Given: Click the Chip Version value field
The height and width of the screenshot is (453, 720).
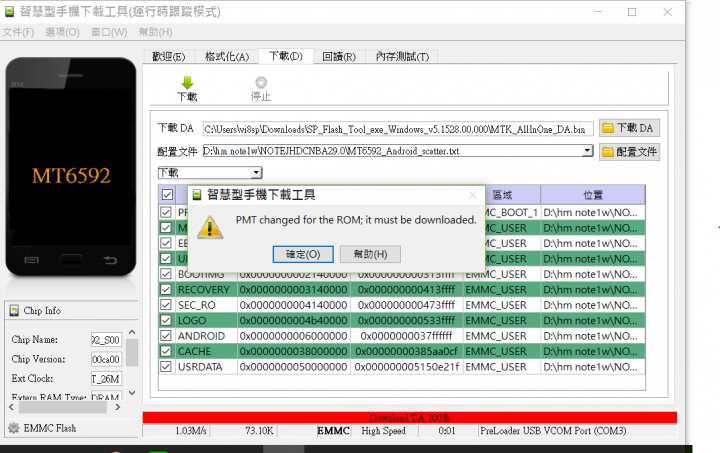Looking at the screenshot, I should click(107, 359).
